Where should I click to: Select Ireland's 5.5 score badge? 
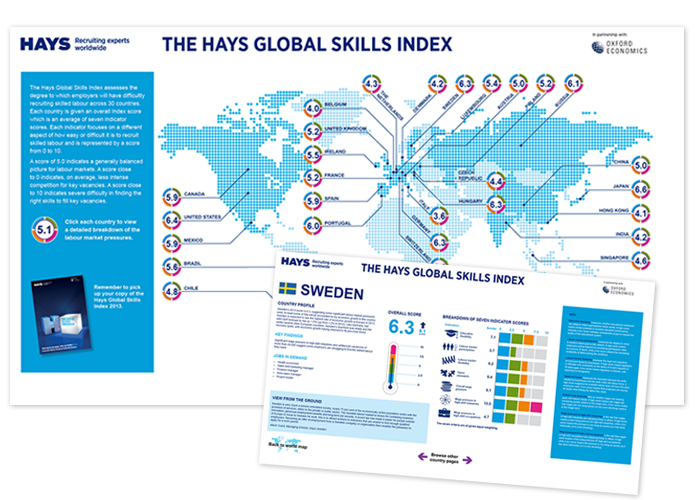pos(311,156)
